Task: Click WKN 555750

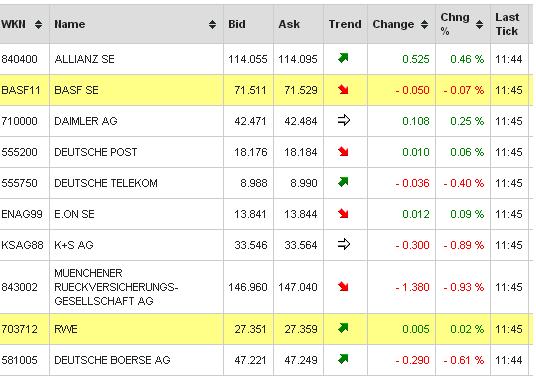Action: pos(19,183)
